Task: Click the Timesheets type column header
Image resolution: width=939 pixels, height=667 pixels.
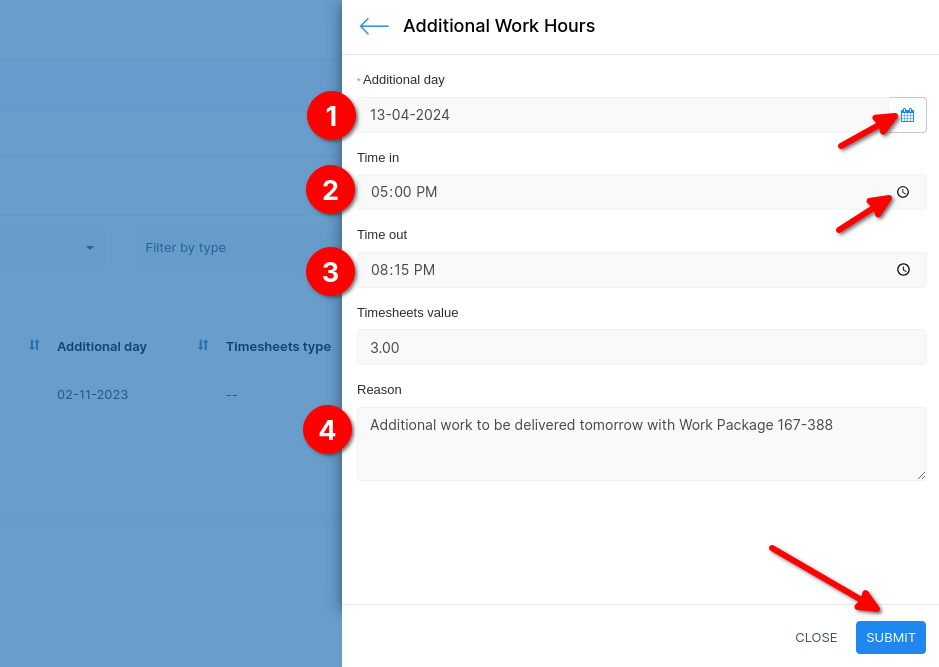Action: (x=278, y=347)
